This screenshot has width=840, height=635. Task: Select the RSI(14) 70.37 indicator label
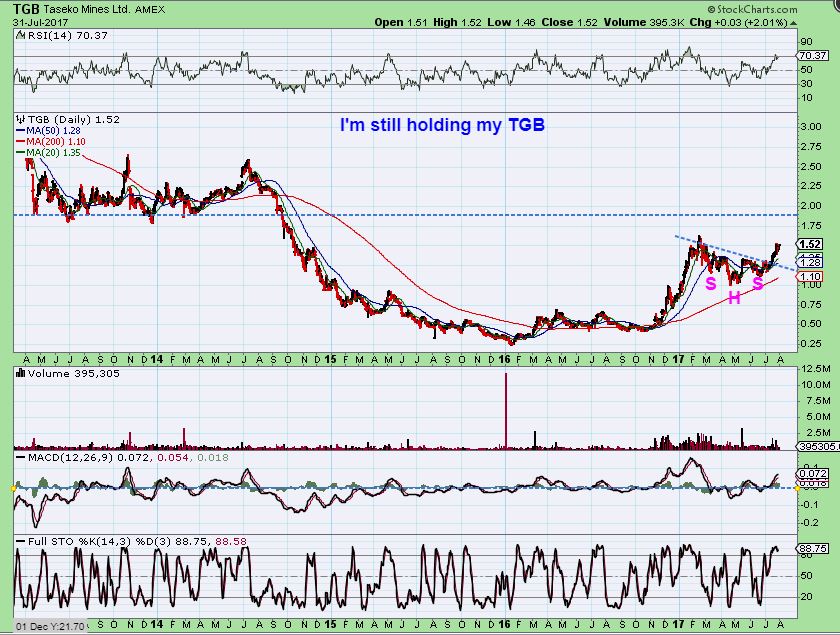(67, 35)
